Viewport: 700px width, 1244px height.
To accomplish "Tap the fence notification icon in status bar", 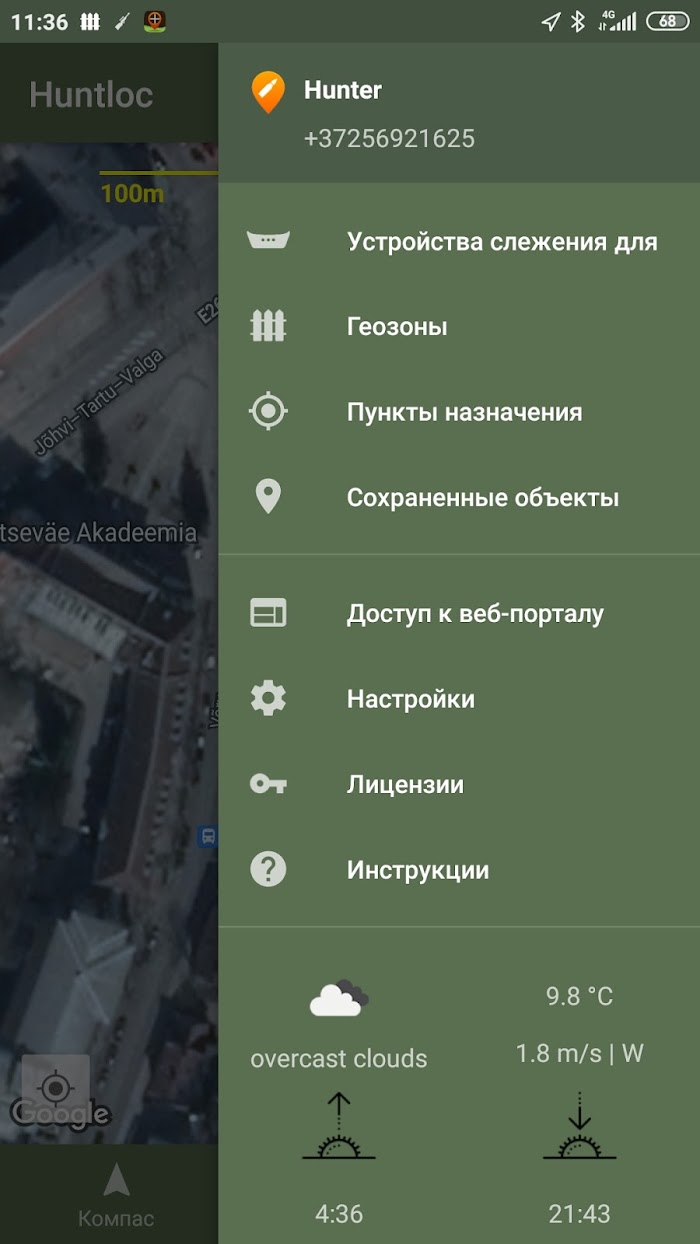I will 90,21.
